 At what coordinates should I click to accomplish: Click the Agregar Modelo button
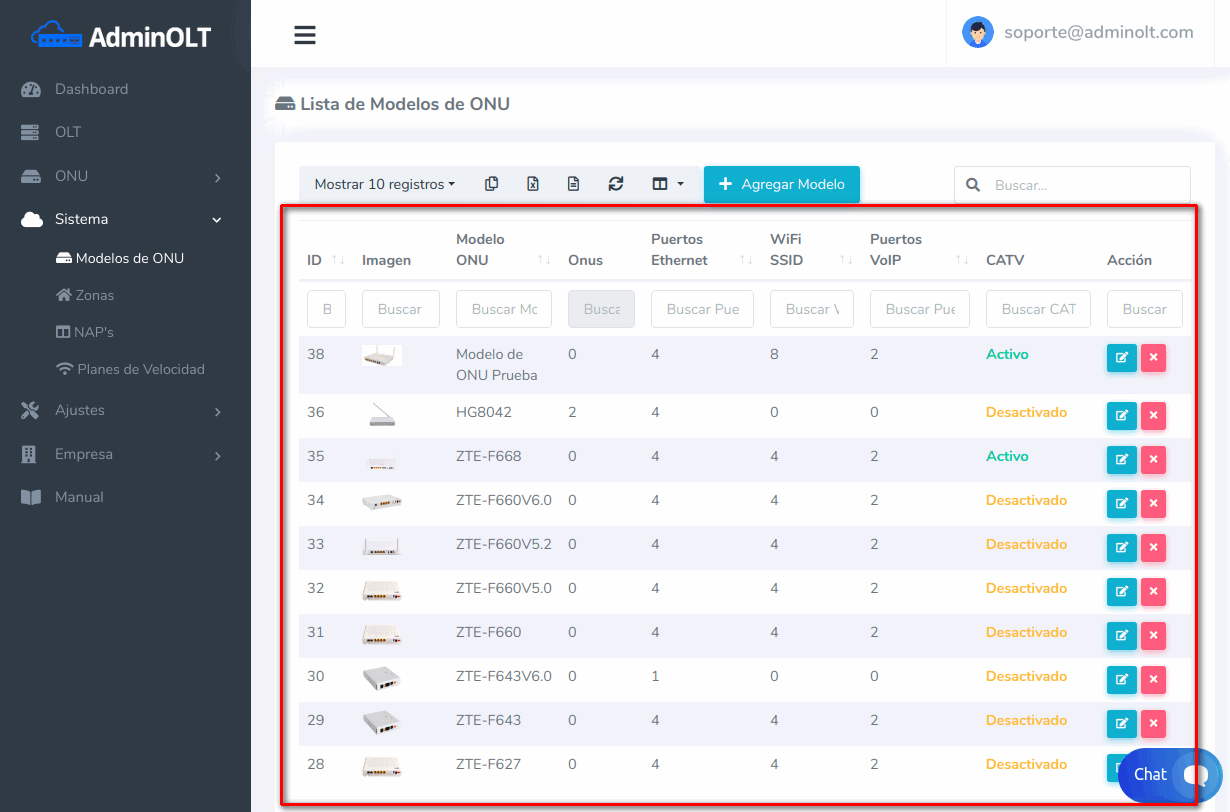(781, 184)
